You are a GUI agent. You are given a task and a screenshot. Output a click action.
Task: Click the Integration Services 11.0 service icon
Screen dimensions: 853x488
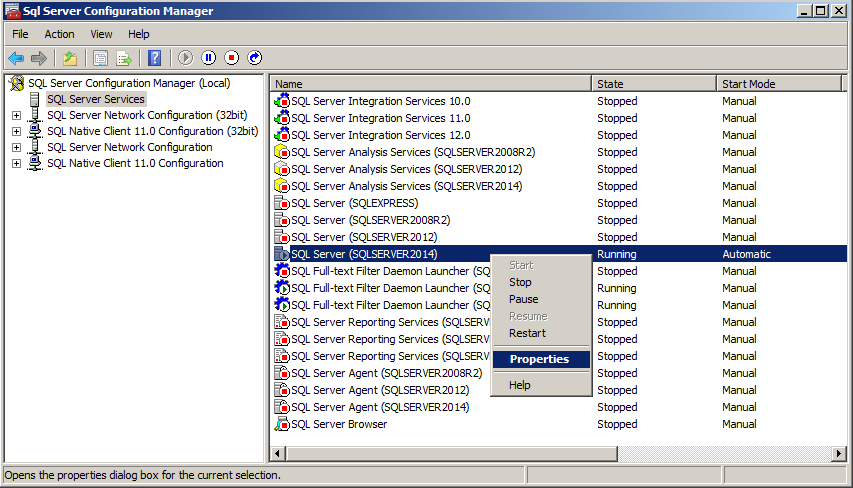(x=282, y=118)
